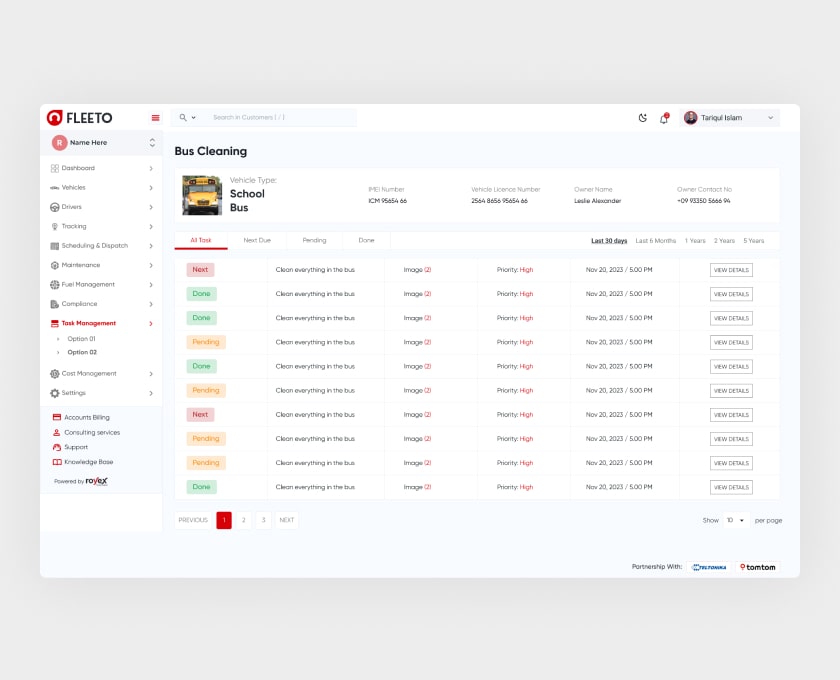840x680 pixels.
Task: Click the Knowledge Base book icon
Action: tap(57, 462)
